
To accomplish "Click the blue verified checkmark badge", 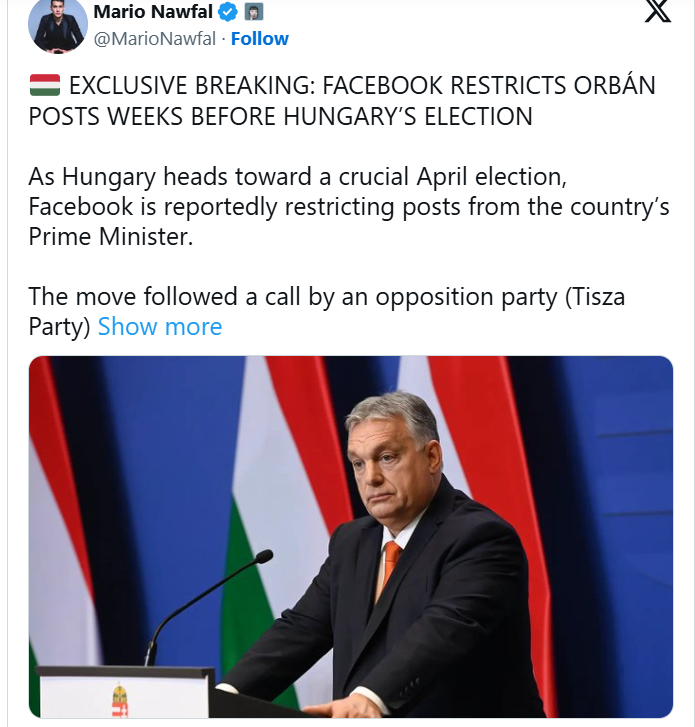I will point(228,12).
